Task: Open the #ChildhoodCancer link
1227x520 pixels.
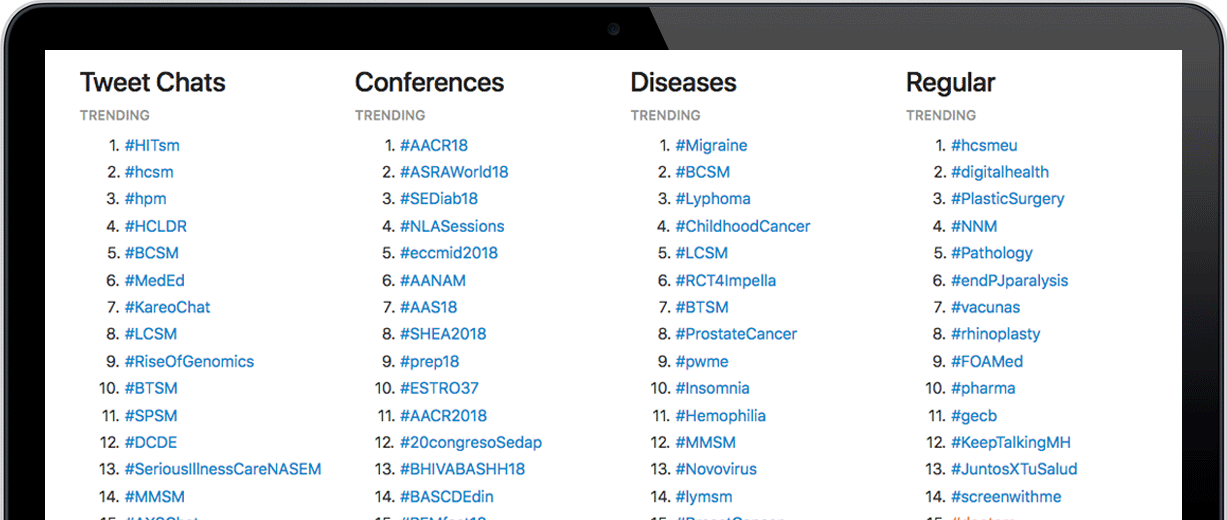Action: click(x=743, y=226)
